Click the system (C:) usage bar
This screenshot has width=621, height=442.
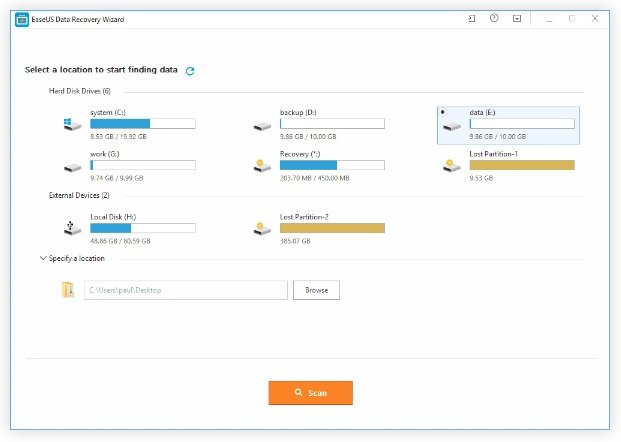143,124
